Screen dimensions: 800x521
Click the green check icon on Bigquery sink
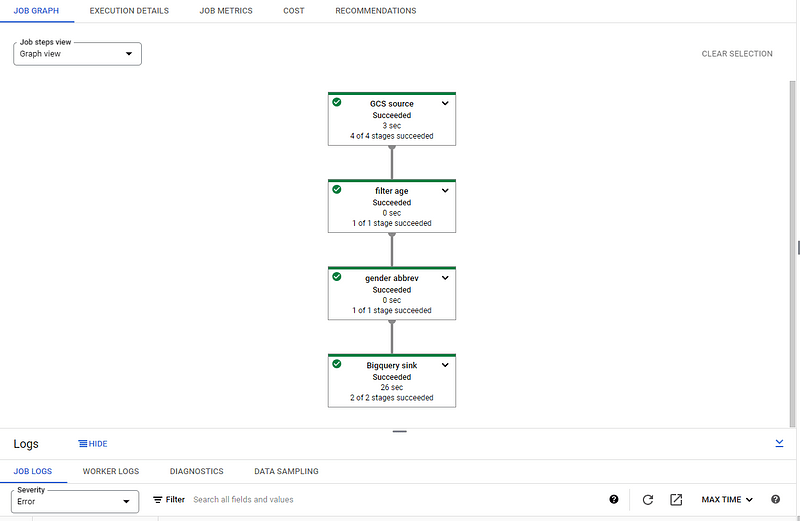(x=337, y=364)
